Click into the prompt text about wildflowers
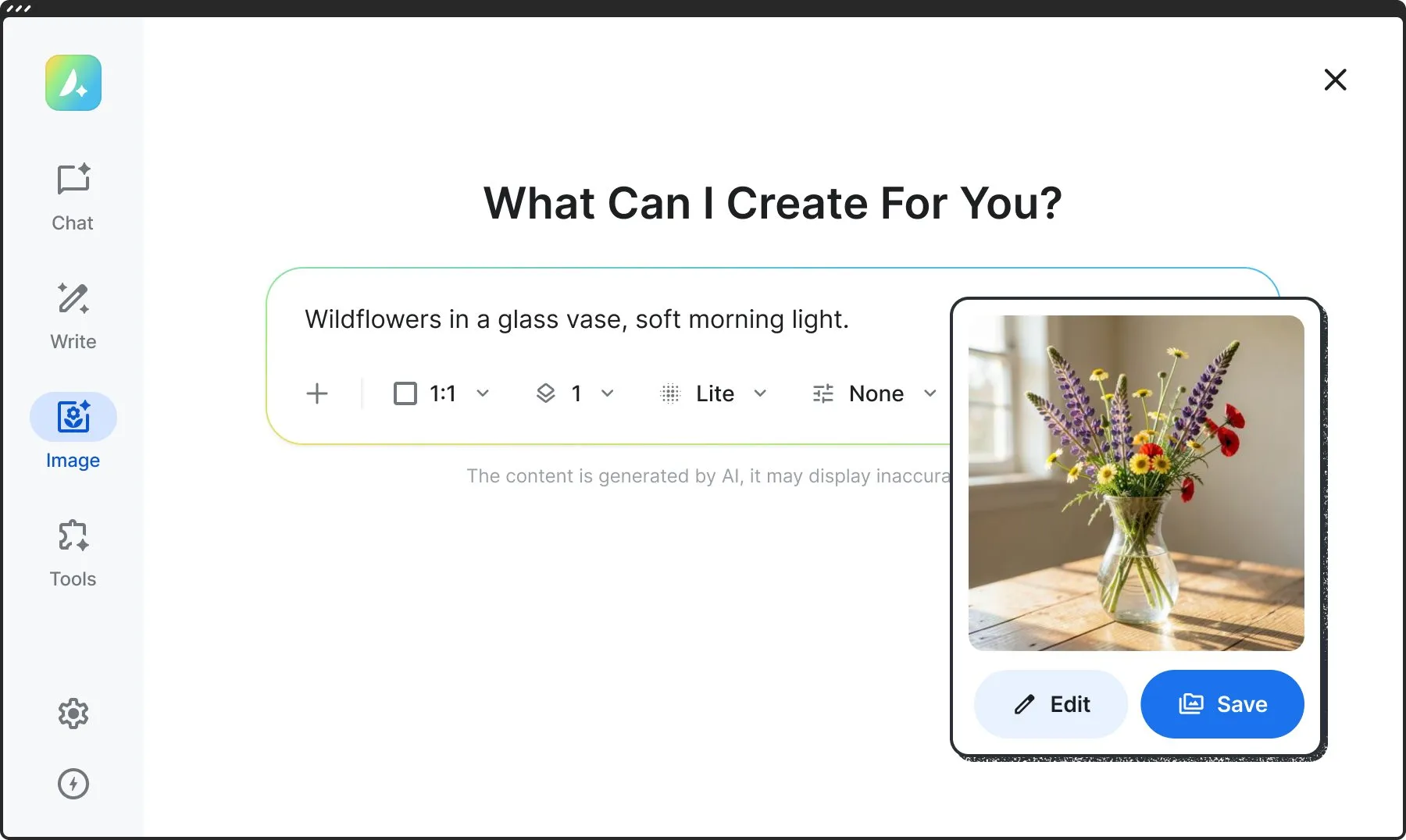Image resolution: width=1406 pixels, height=840 pixels. tap(576, 319)
